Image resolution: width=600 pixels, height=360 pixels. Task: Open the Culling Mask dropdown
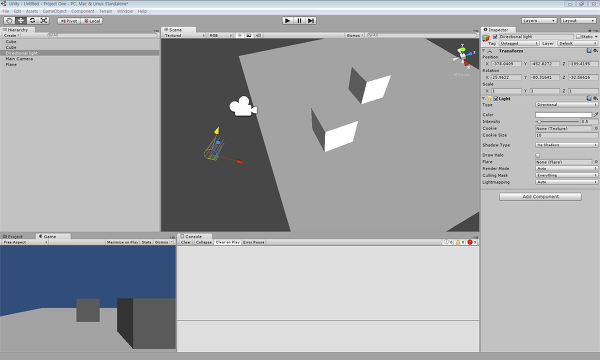566,175
